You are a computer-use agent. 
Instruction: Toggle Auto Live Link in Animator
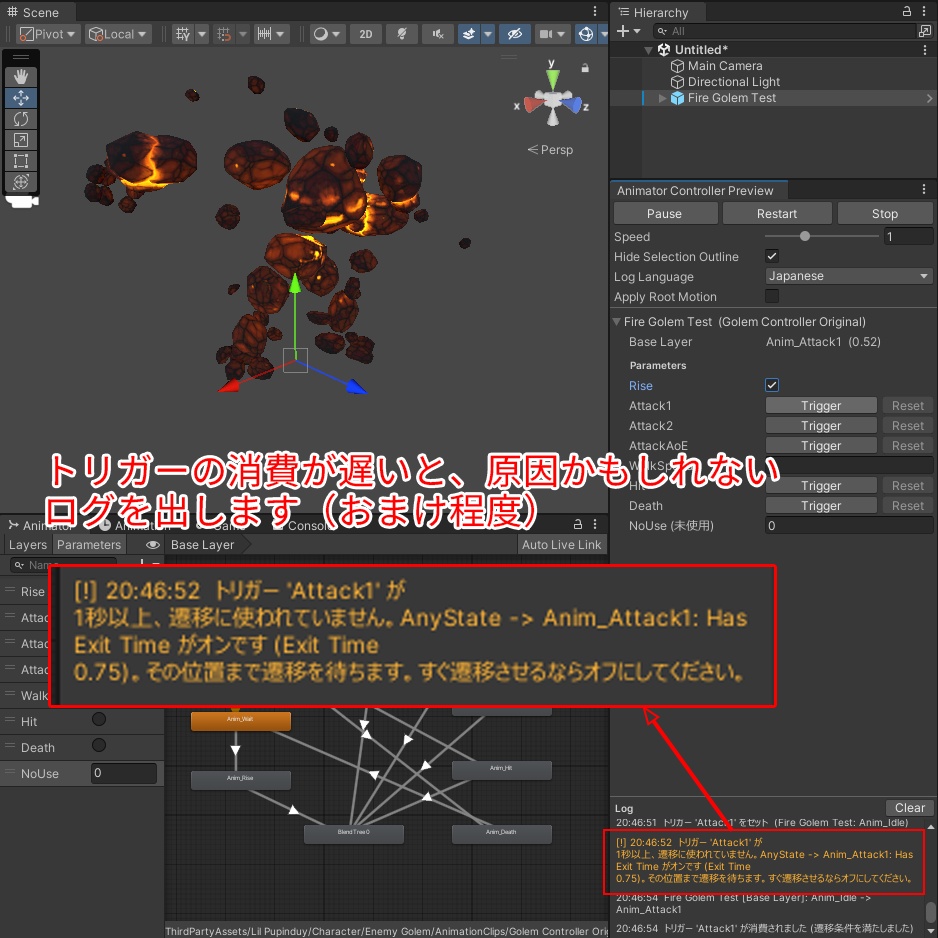coord(561,544)
